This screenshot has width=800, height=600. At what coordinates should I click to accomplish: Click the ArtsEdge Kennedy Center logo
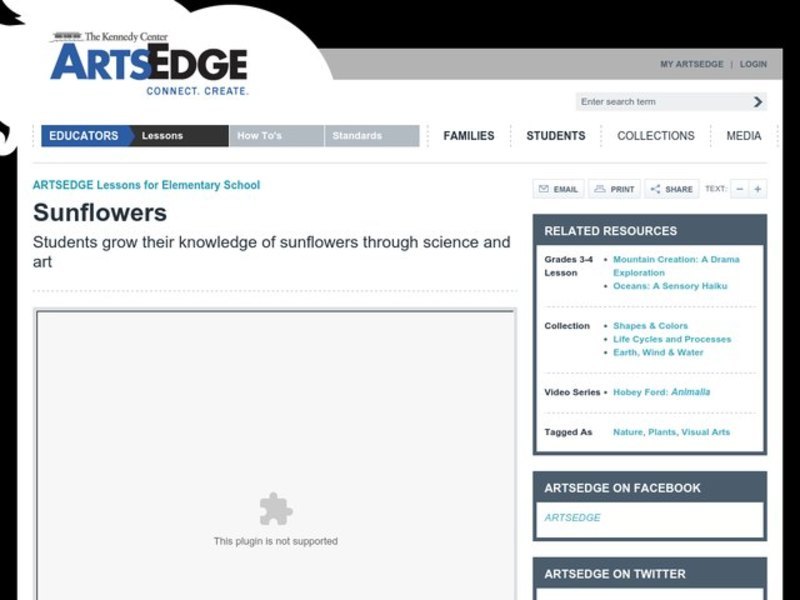click(148, 63)
